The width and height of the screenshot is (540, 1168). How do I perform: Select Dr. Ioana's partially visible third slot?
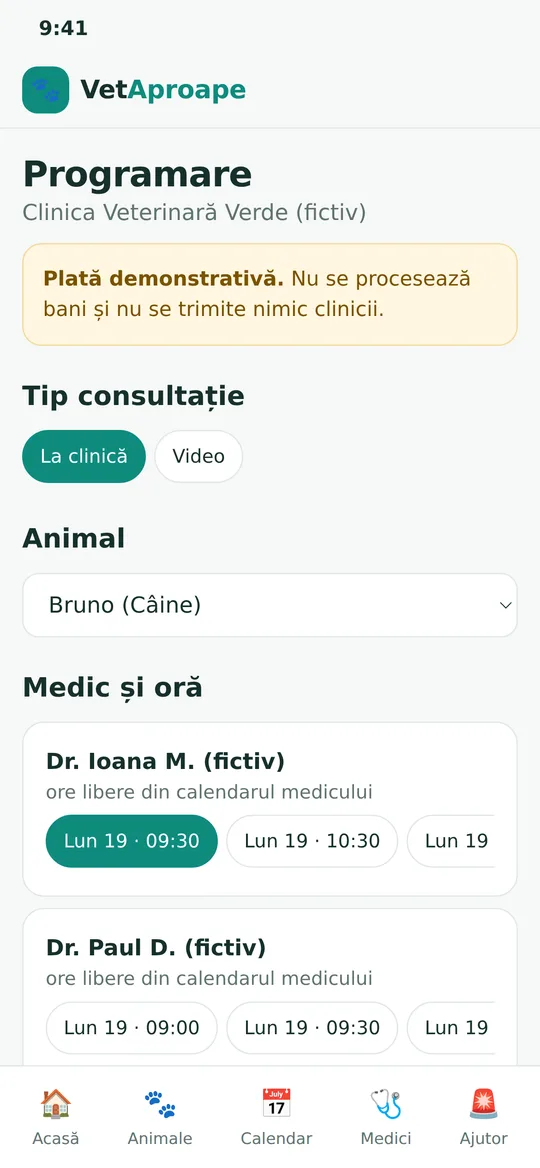pyautogui.click(x=451, y=841)
